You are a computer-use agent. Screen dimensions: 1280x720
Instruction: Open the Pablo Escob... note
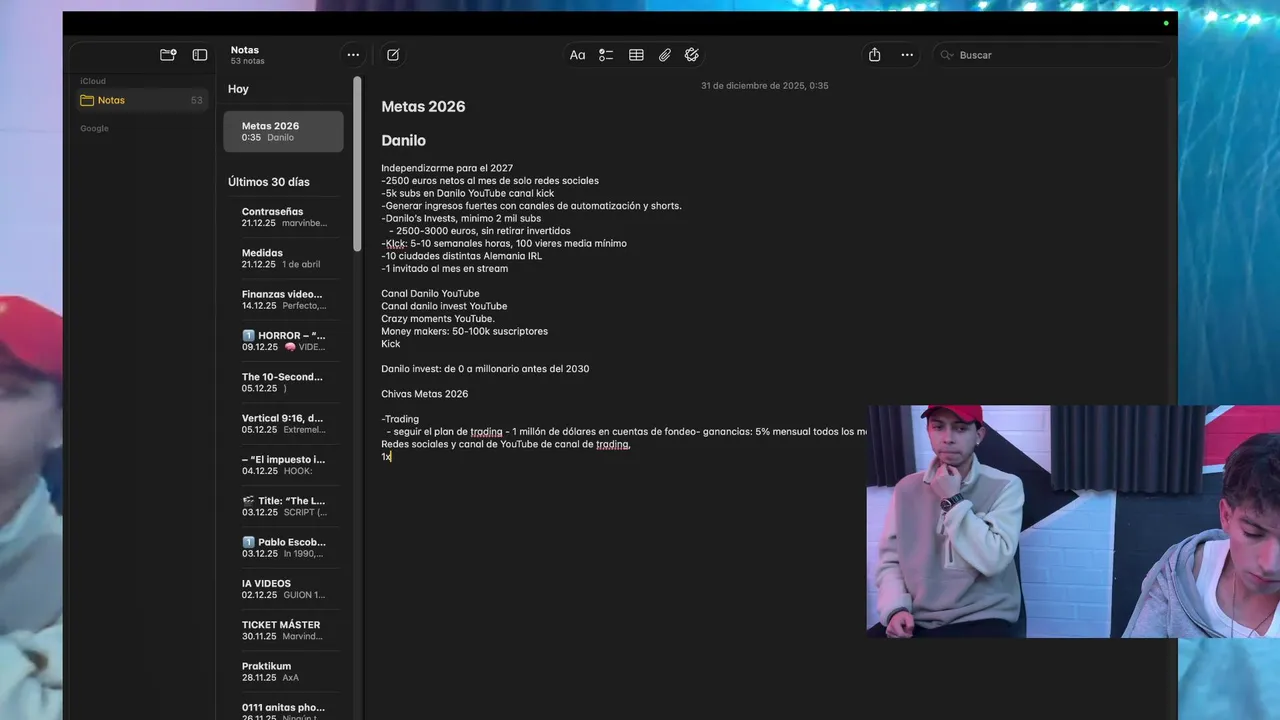click(283, 547)
